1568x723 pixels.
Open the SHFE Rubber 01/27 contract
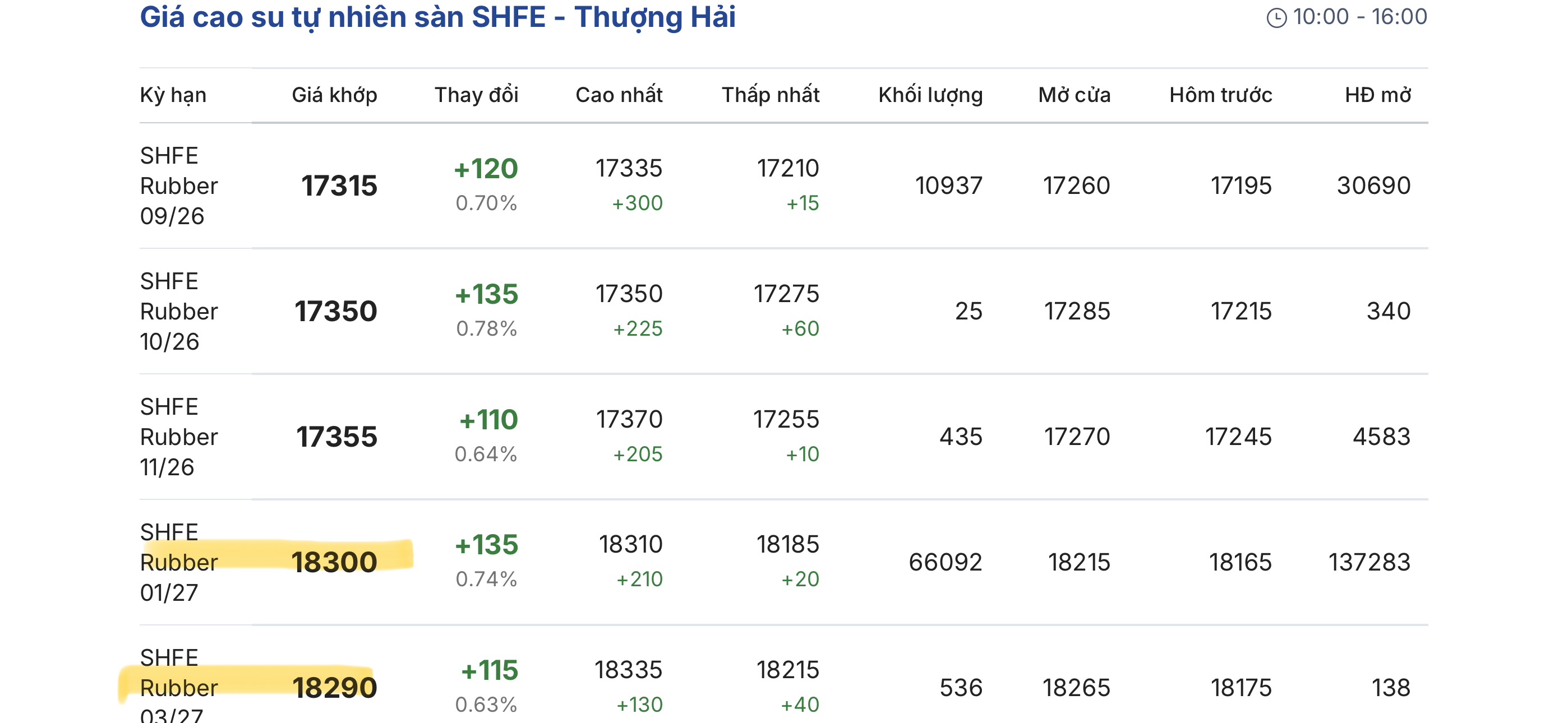coord(179,562)
